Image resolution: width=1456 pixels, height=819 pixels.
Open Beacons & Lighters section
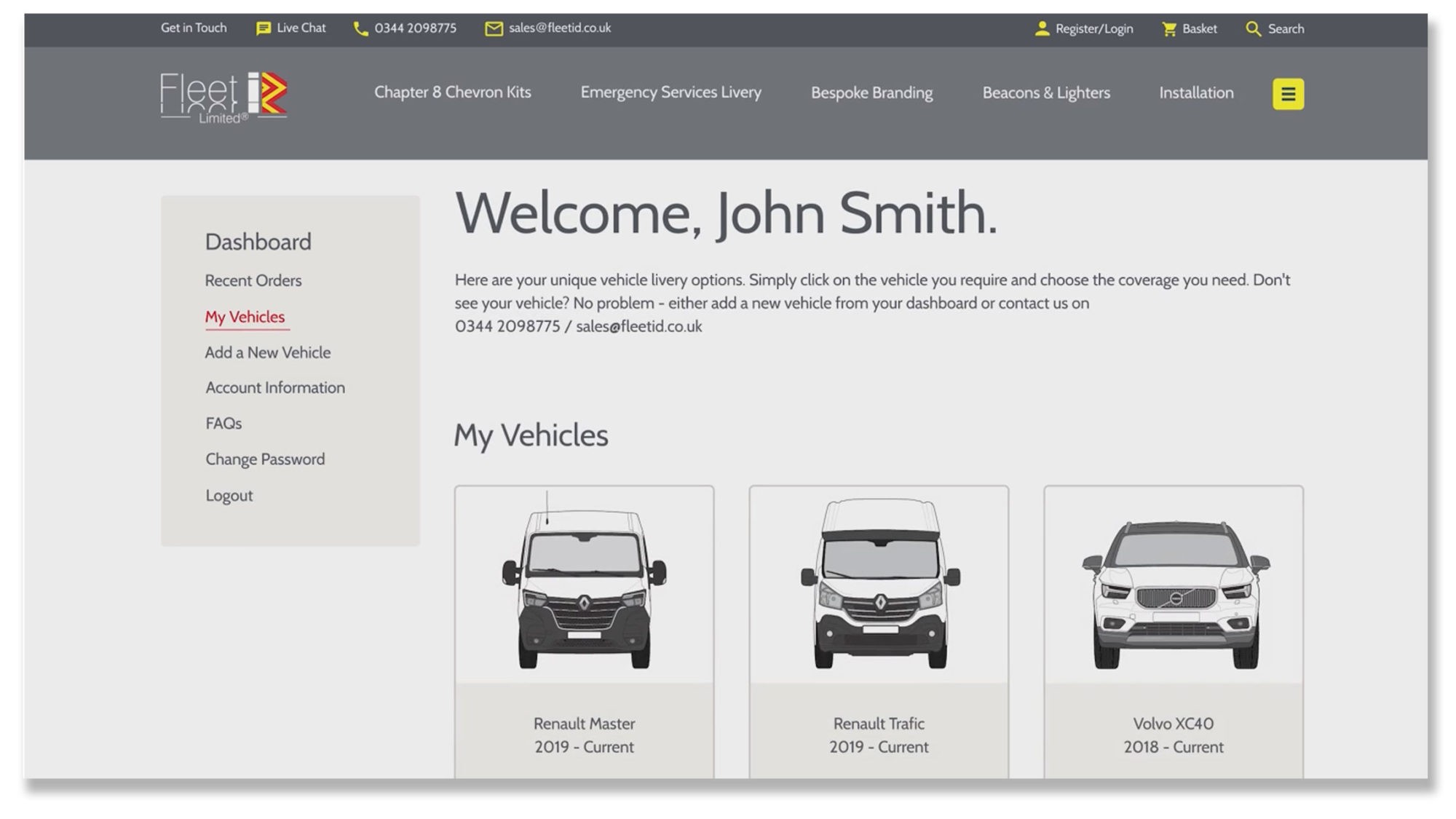[x=1046, y=92]
